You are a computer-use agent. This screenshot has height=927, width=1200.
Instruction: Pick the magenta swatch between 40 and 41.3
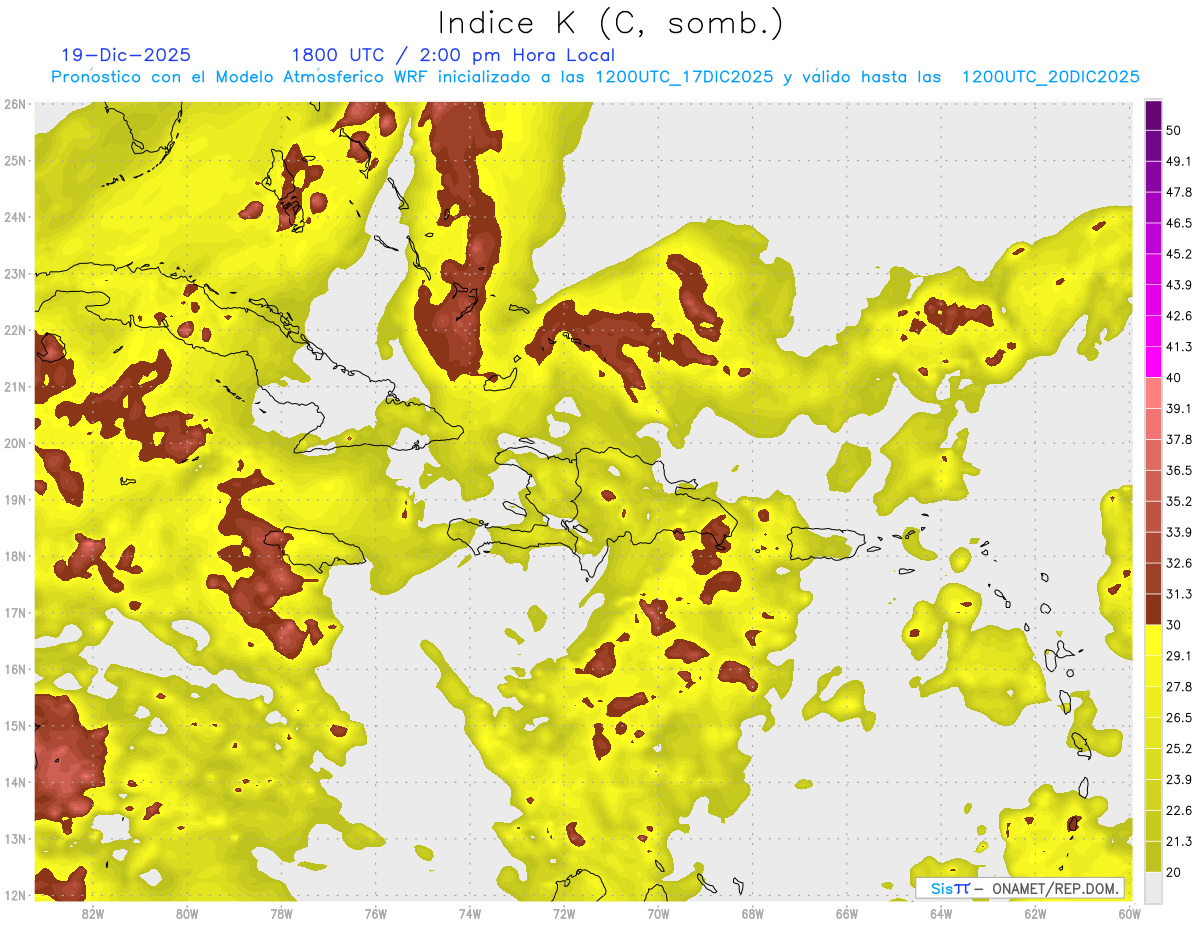1153,362
